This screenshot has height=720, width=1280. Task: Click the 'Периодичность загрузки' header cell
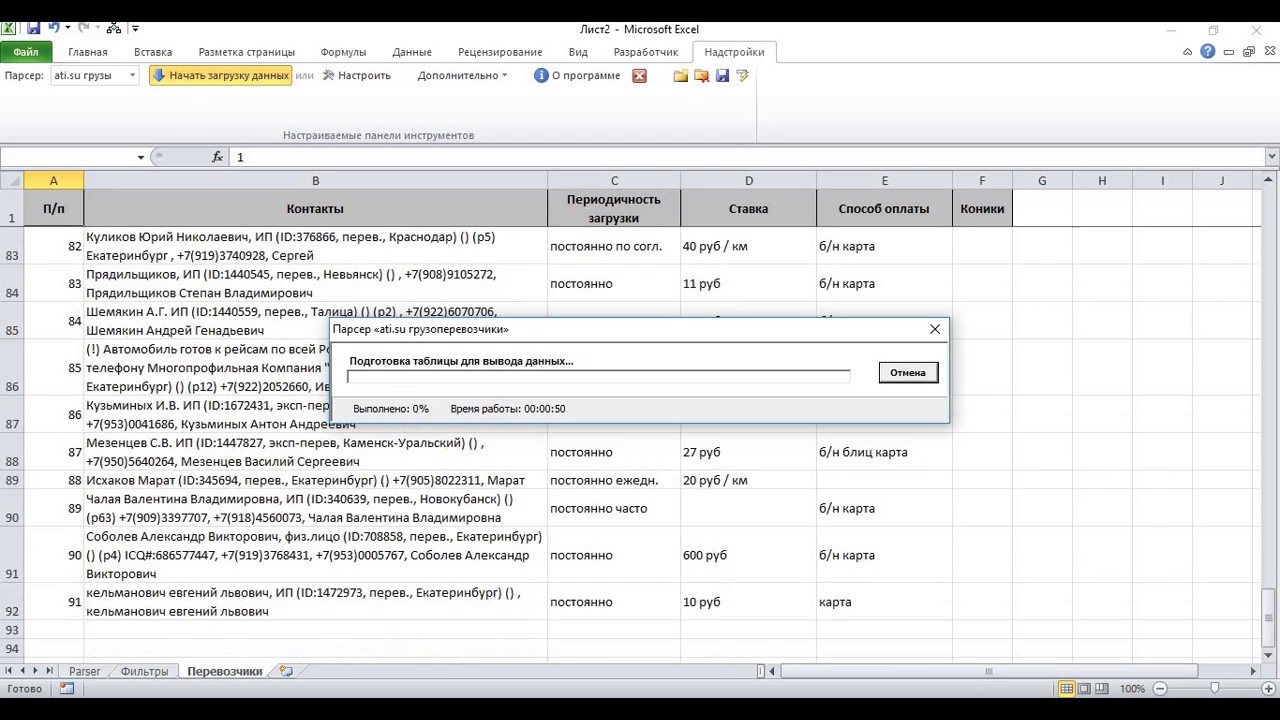[x=614, y=209]
